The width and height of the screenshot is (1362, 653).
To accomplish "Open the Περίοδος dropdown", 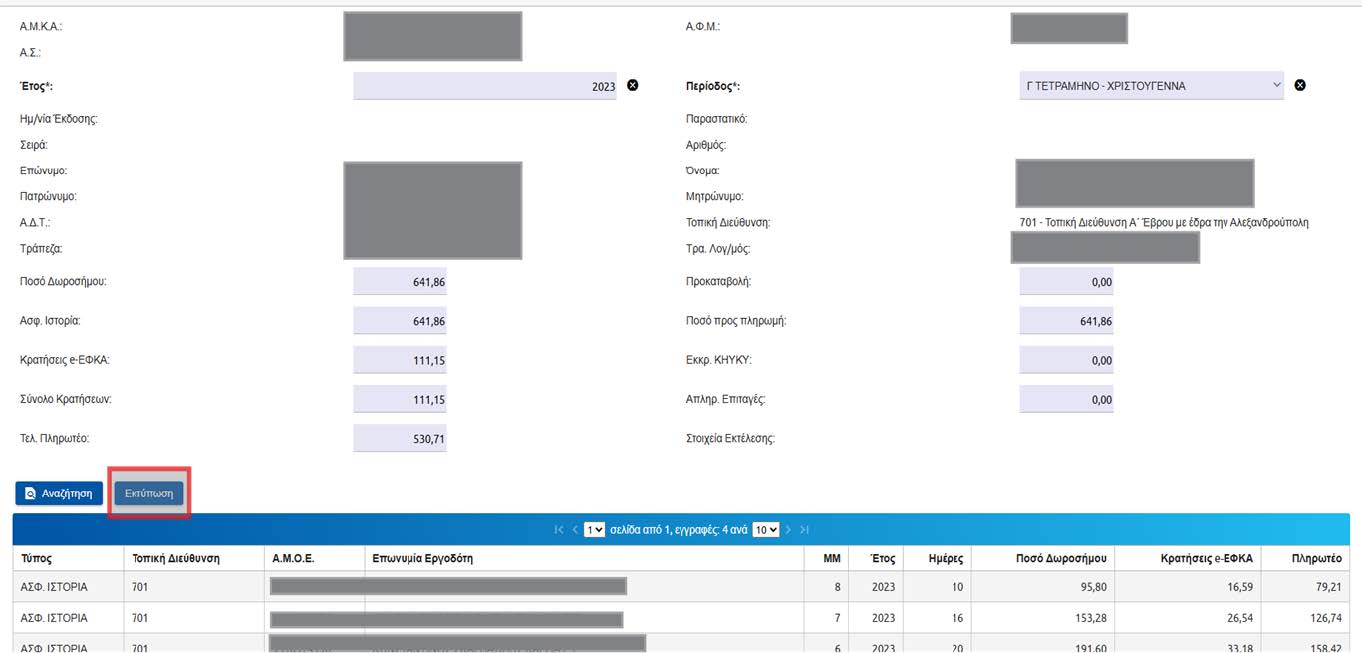I will point(1151,86).
